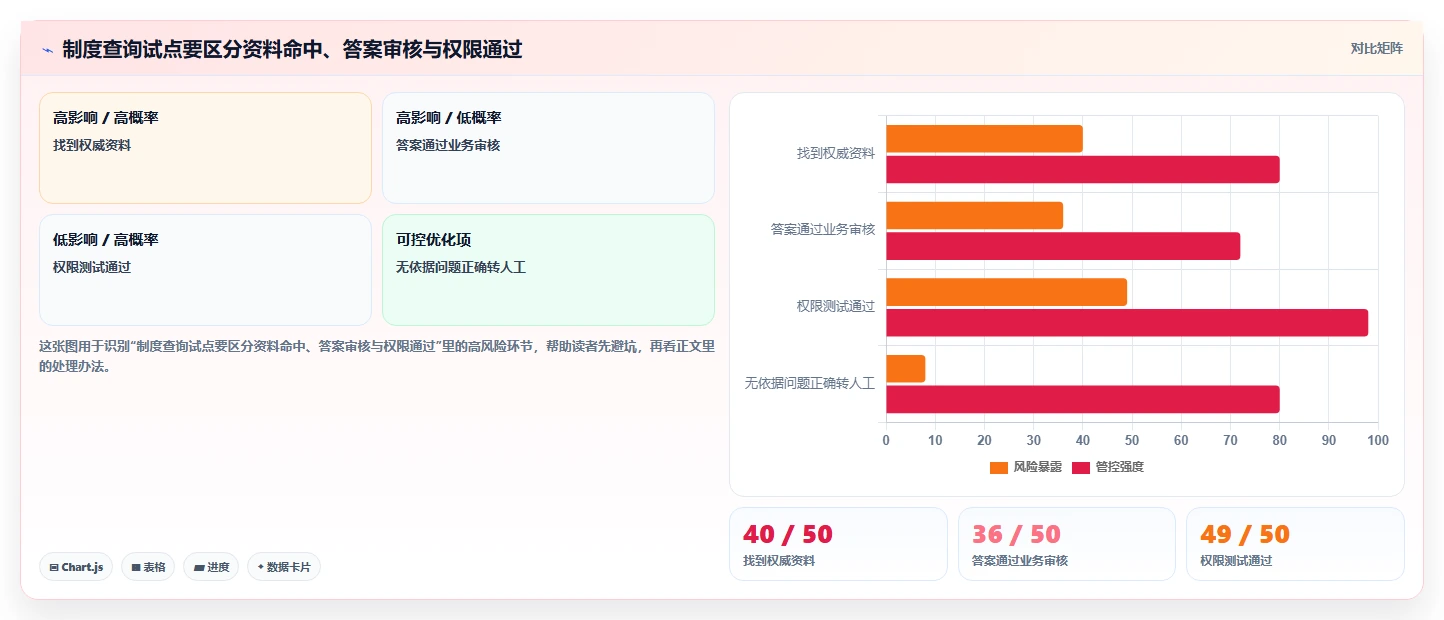Screen dimensions: 1444x620
Task: Open the 高影响 / 低概率 quadrant card
Action: pyautogui.click(x=548, y=148)
